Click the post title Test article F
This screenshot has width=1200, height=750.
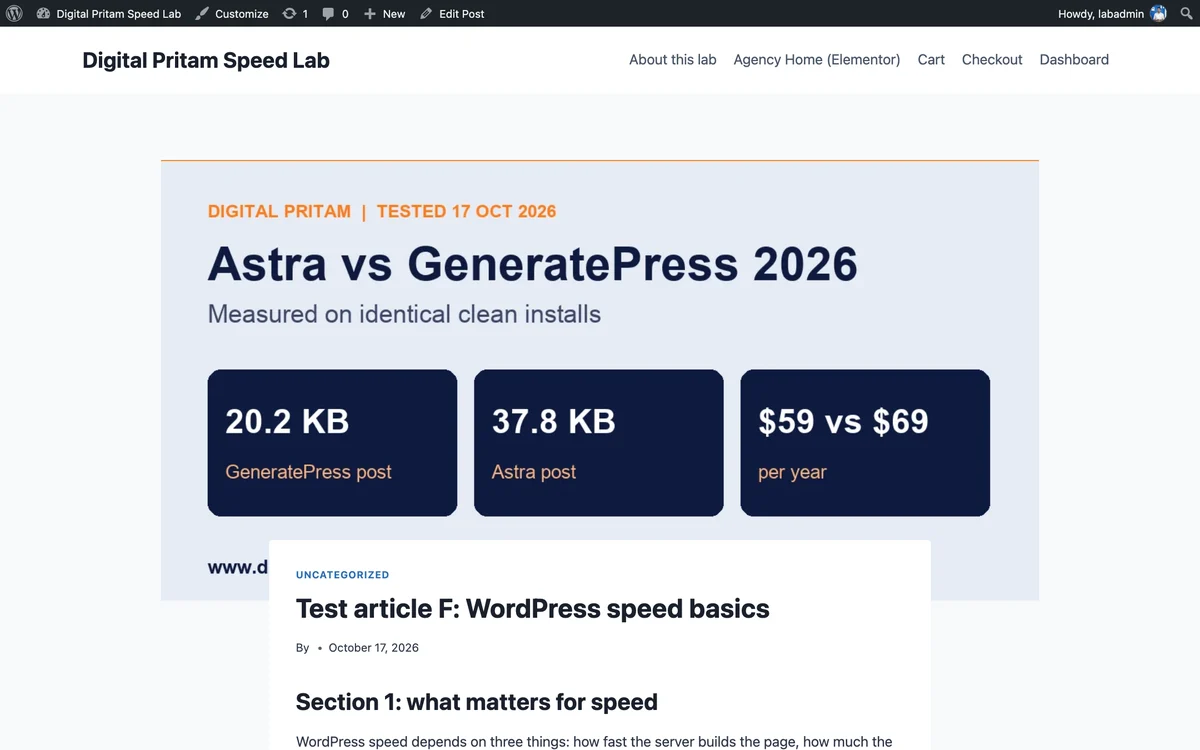pyautogui.click(x=533, y=609)
